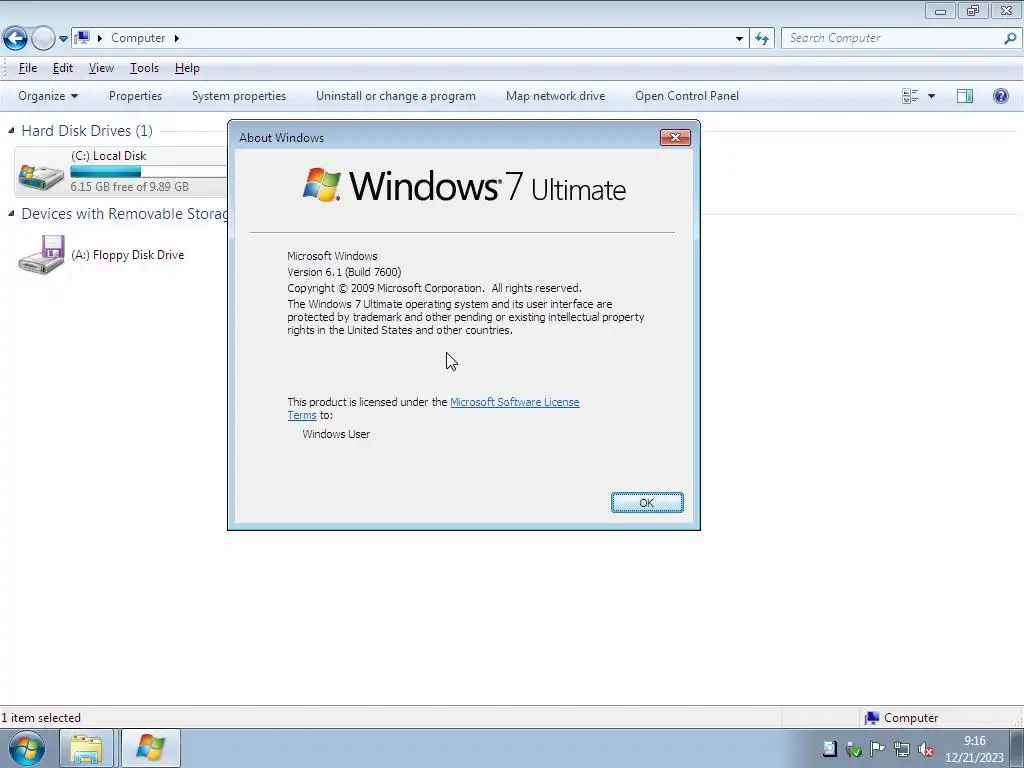
Task: Open the Help menu
Action: 187,68
